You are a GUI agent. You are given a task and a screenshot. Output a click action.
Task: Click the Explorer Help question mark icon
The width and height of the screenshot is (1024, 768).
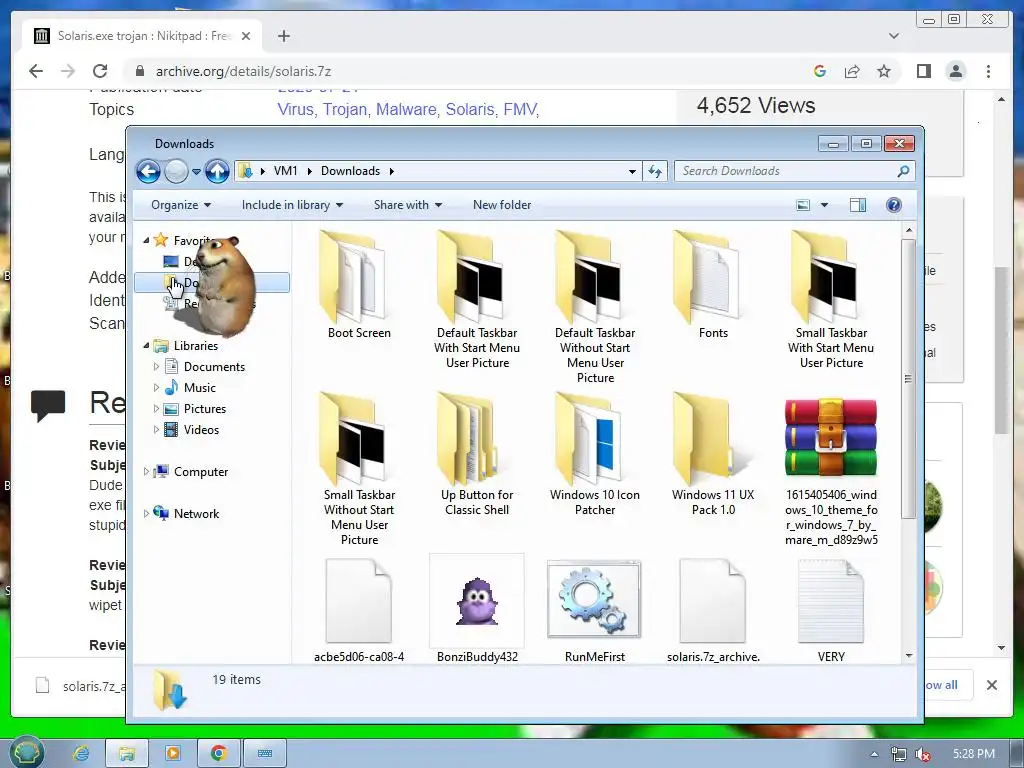(x=893, y=205)
